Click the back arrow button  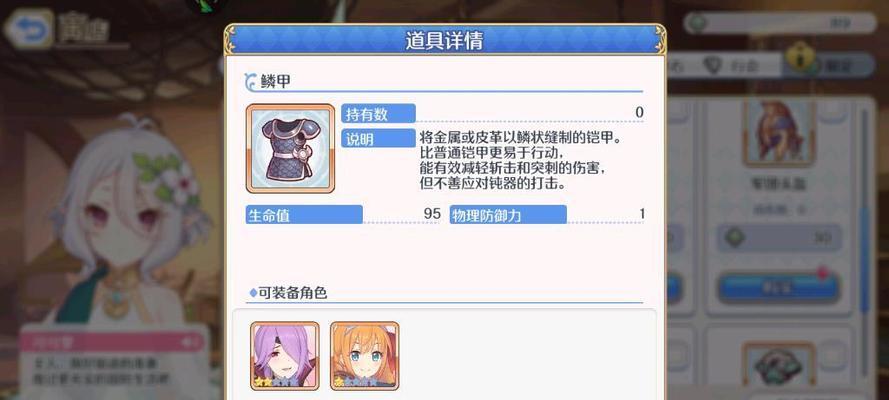29,29
